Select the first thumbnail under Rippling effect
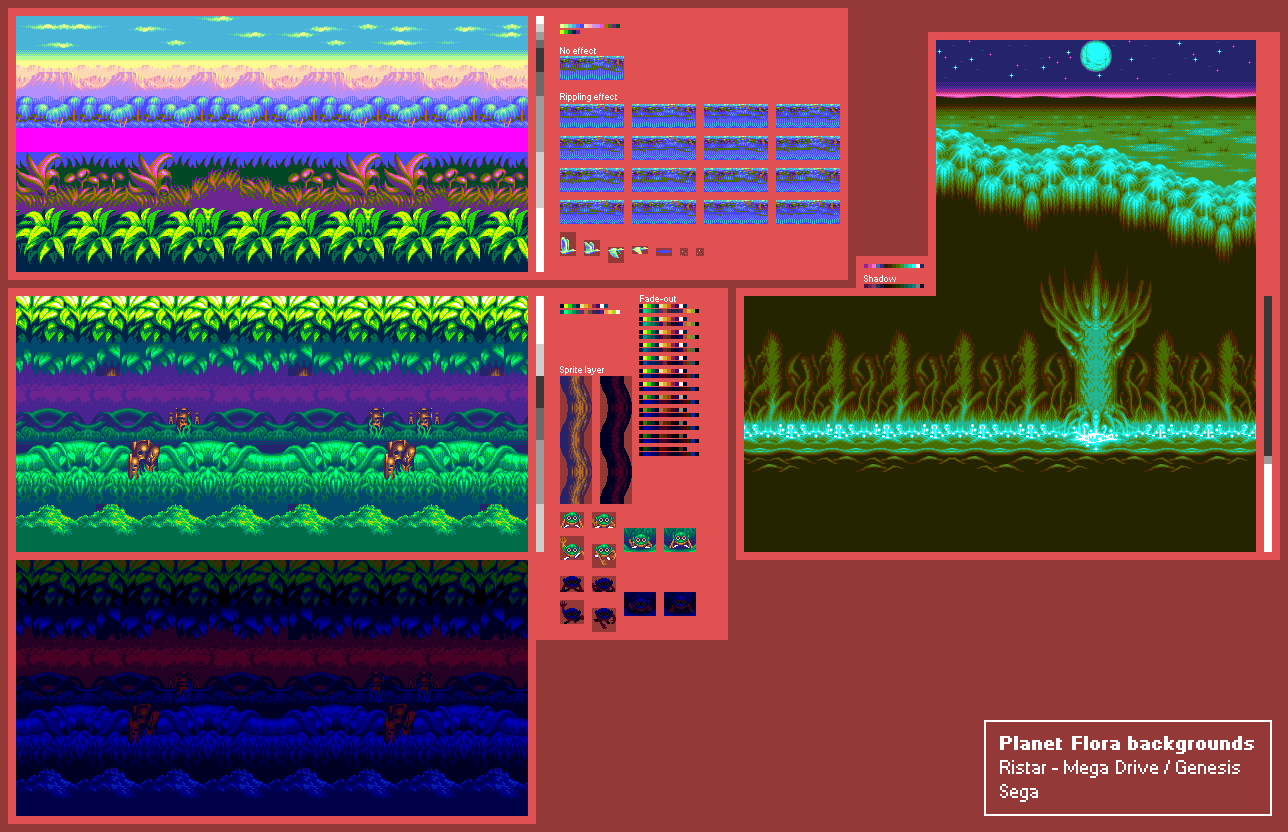 592,116
